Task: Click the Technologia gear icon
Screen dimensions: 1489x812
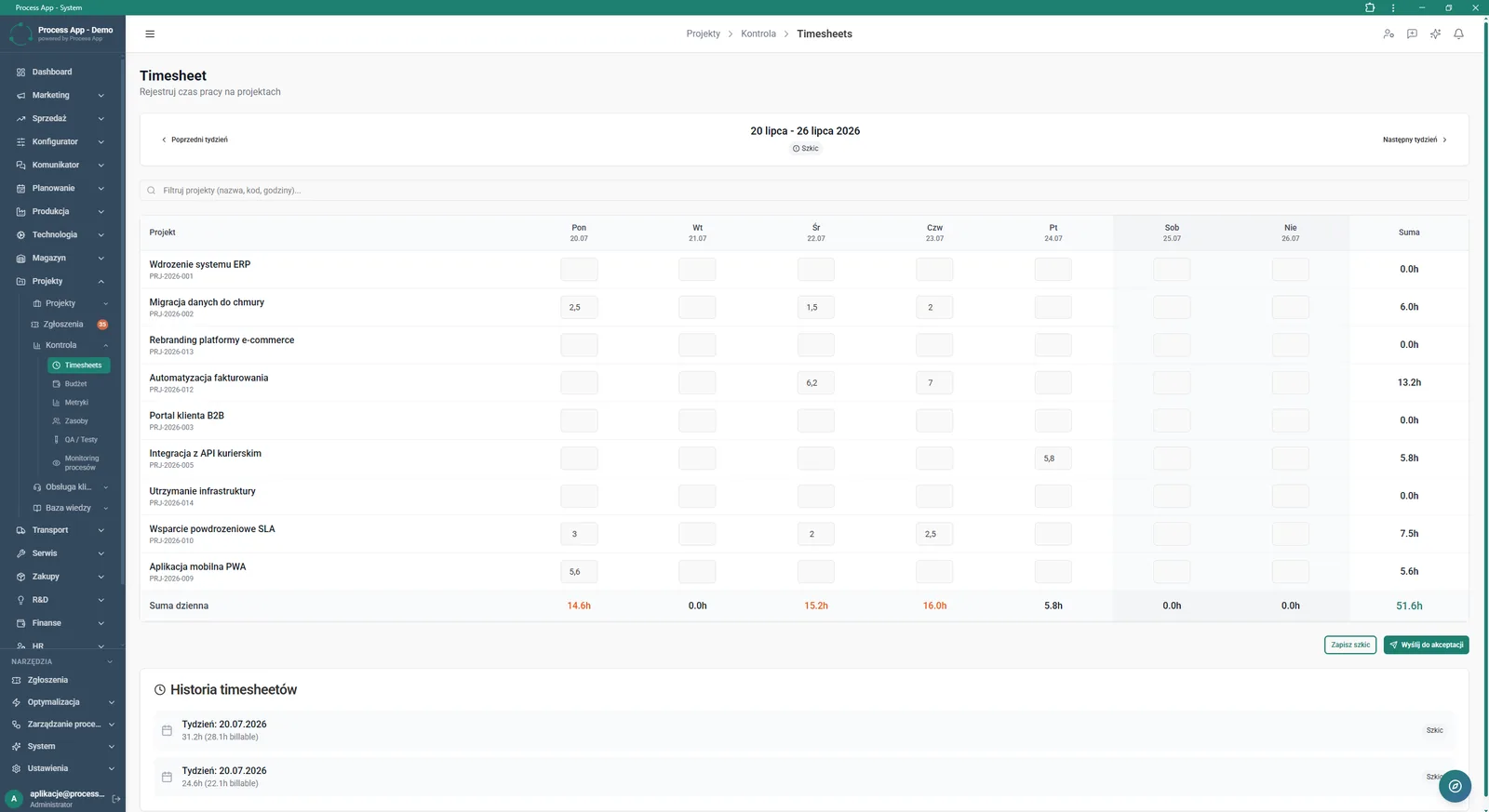Action: coord(20,234)
